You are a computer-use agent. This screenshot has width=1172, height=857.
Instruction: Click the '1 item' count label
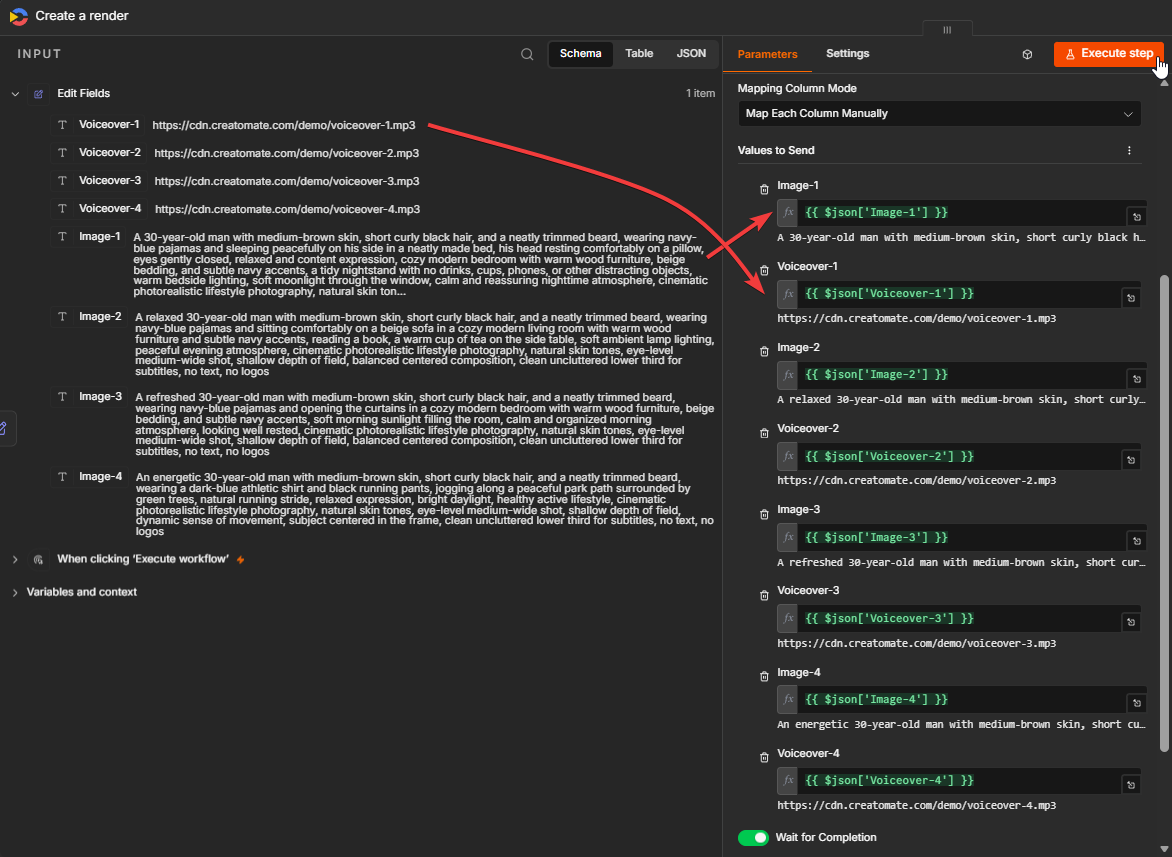point(700,94)
